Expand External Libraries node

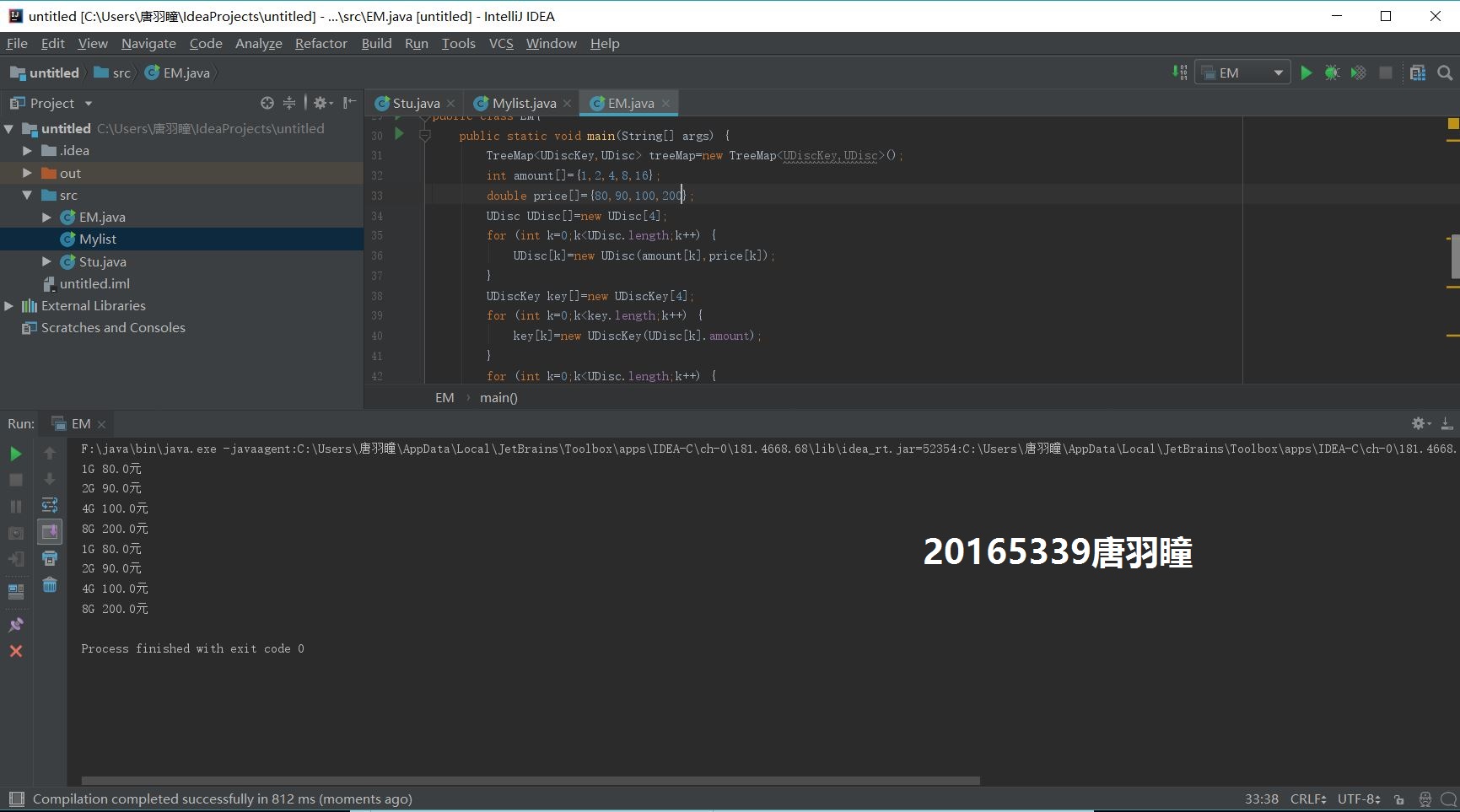[8, 306]
